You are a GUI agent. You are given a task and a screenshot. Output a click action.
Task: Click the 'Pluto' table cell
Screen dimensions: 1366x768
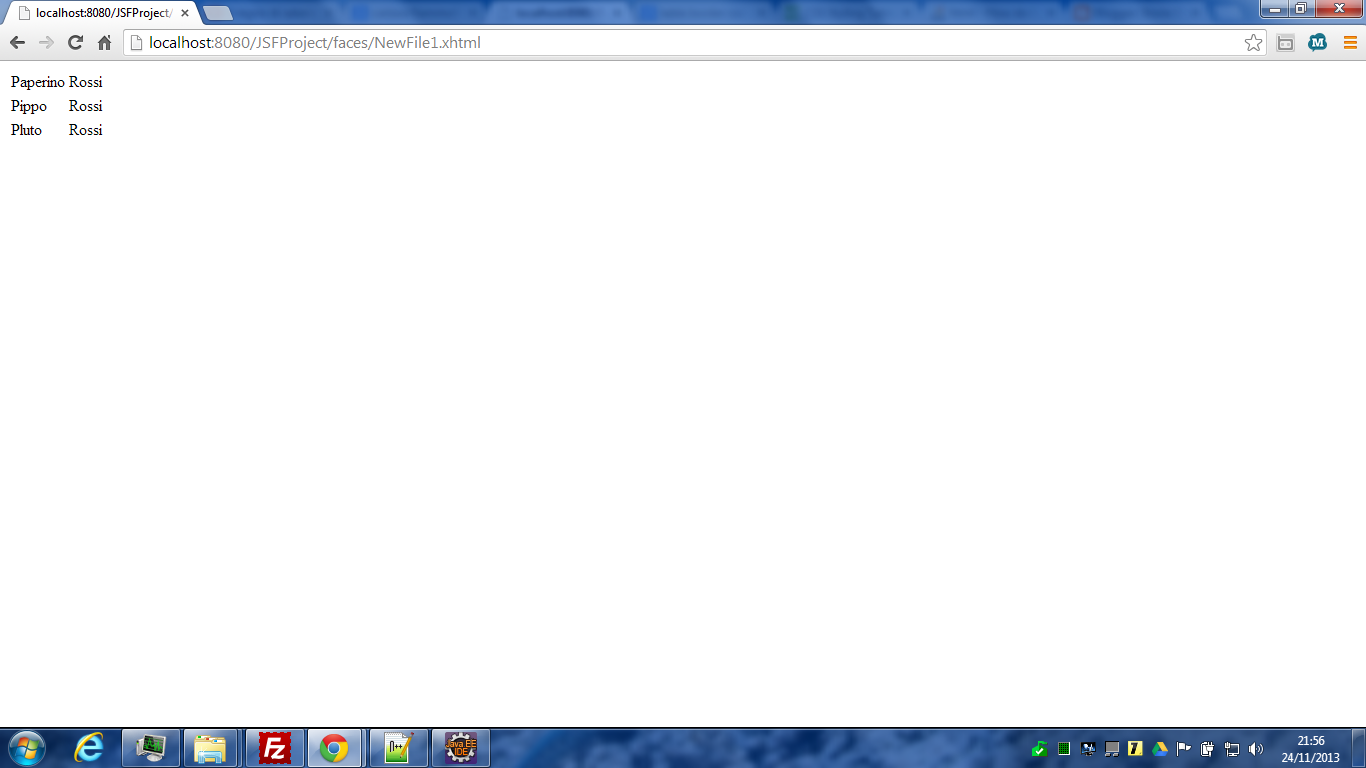(x=27, y=130)
